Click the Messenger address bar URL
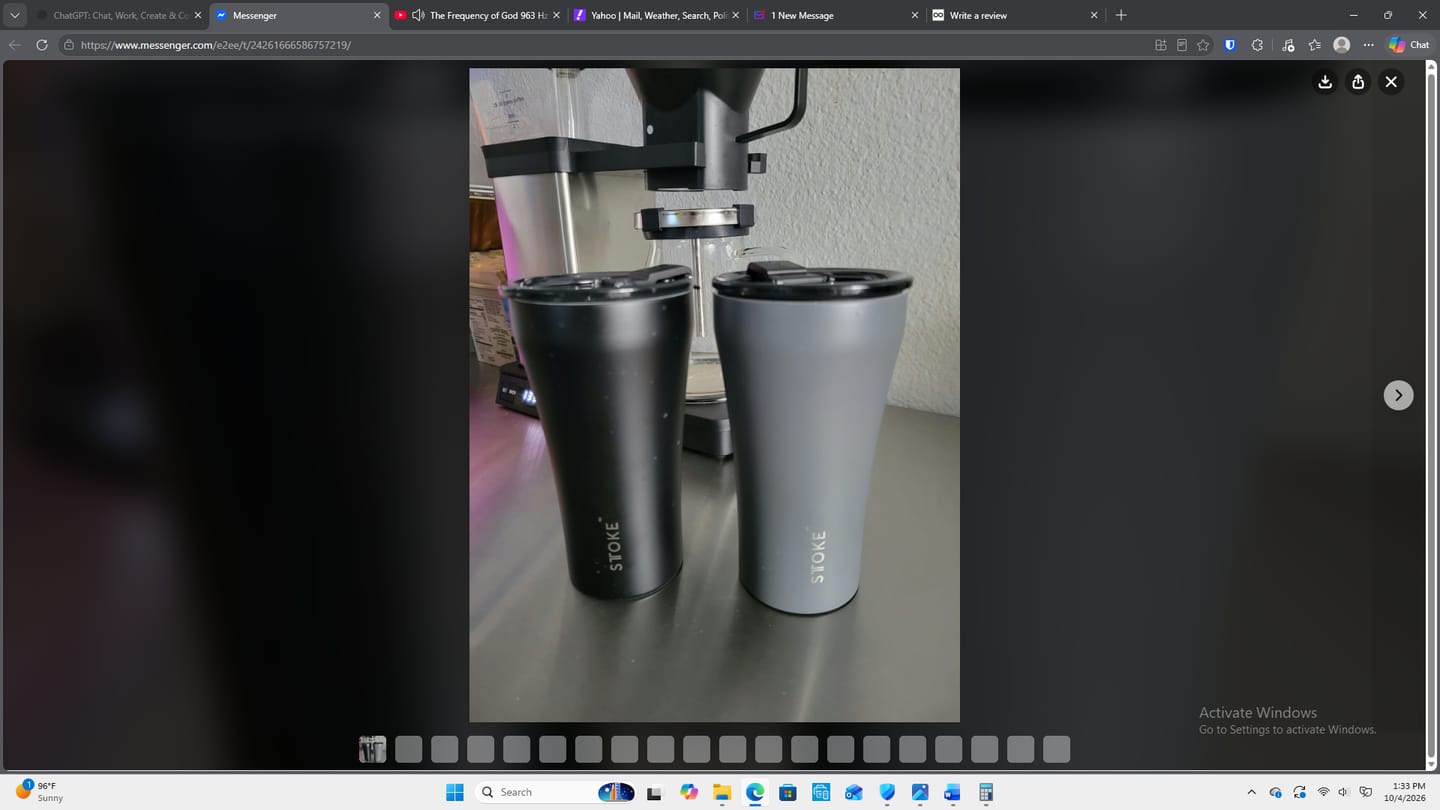This screenshot has height=810, width=1440. point(215,45)
